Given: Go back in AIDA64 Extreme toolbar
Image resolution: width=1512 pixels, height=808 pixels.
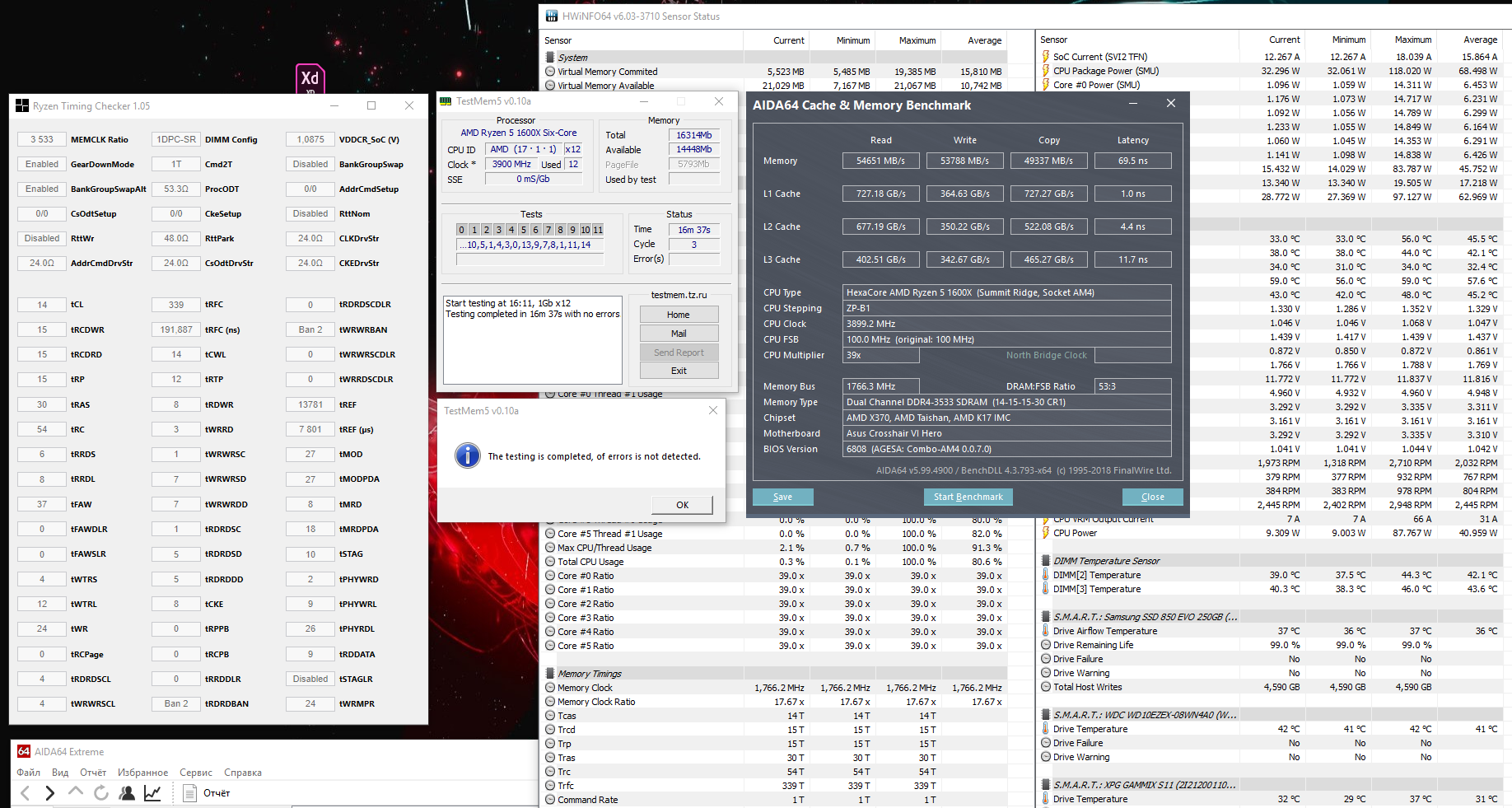Looking at the screenshot, I should [25, 793].
